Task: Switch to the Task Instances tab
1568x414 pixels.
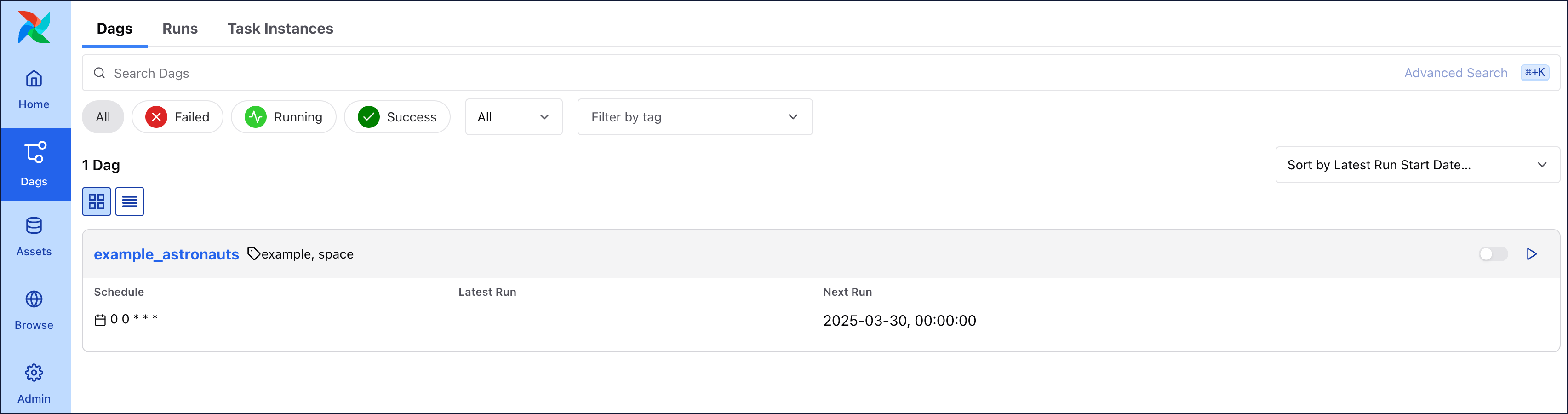Action: tap(280, 28)
